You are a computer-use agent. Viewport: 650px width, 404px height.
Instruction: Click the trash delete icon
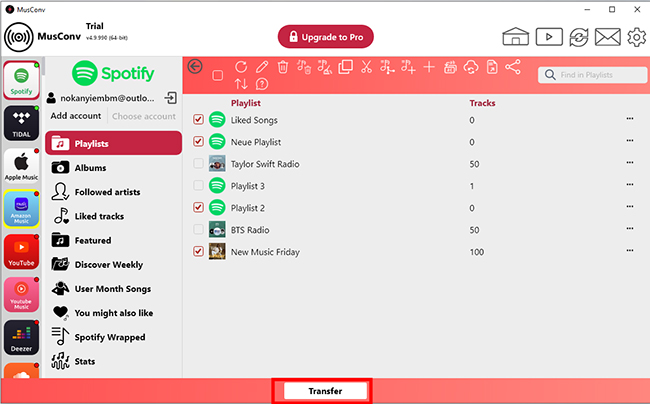tap(283, 67)
